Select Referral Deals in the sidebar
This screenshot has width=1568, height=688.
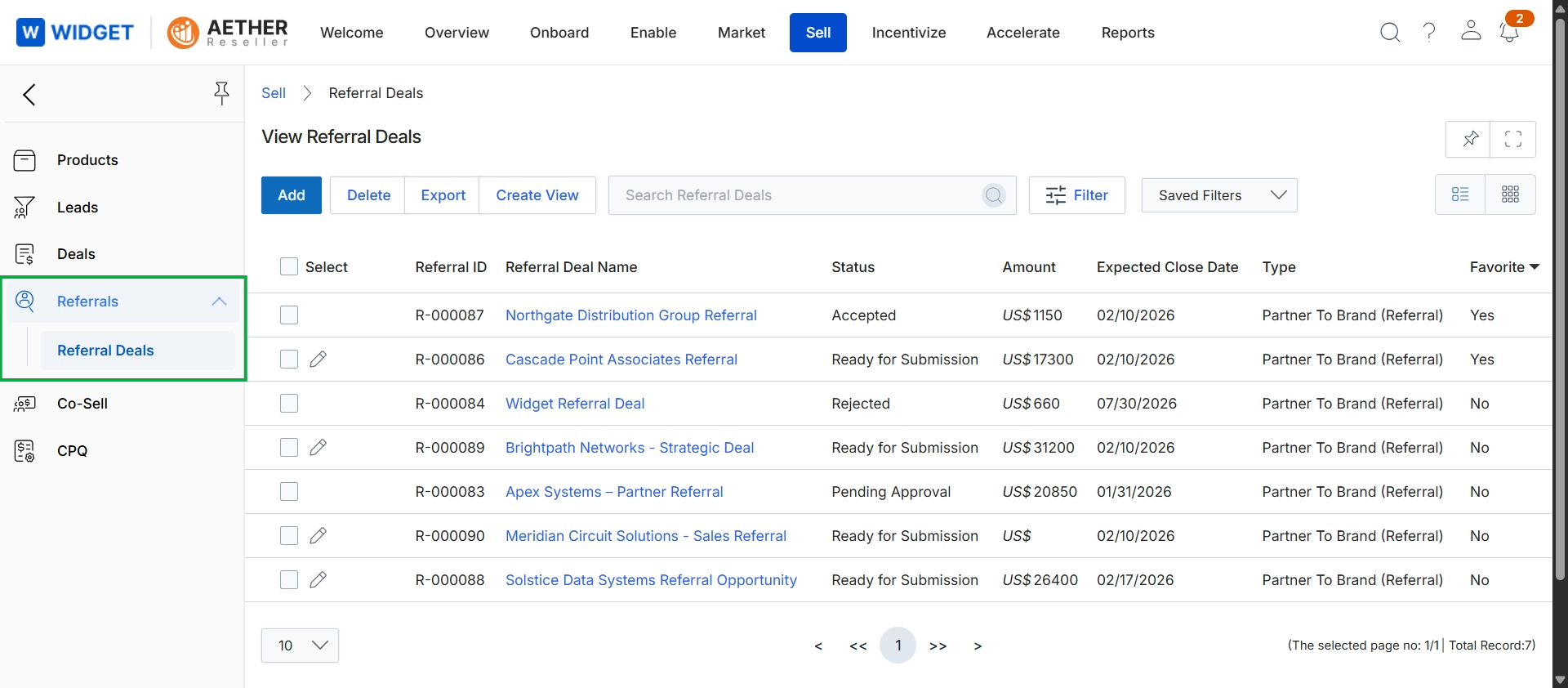coord(137,351)
